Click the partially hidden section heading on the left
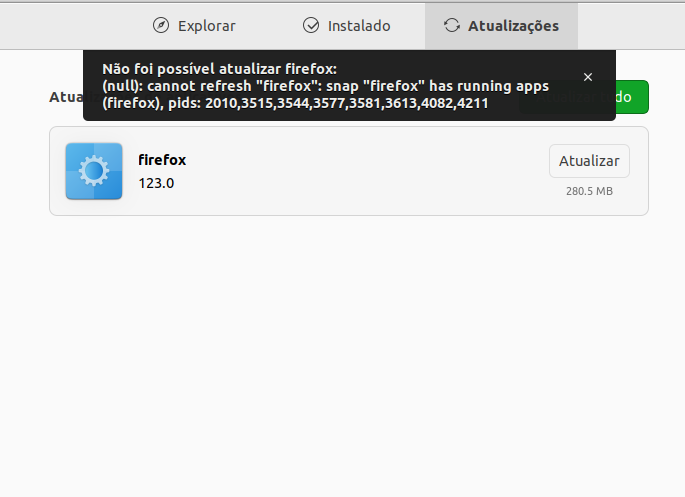The image size is (685, 497). coord(65,98)
